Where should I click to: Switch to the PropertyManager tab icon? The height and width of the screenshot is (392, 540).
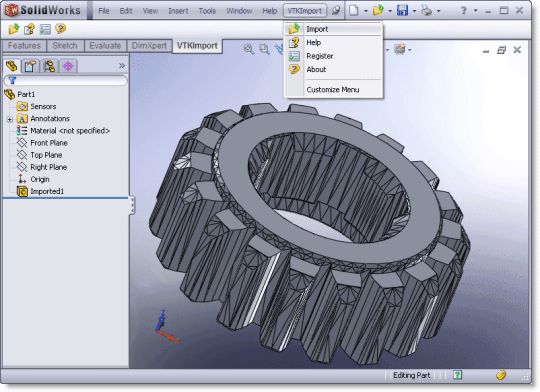tap(30, 66)
